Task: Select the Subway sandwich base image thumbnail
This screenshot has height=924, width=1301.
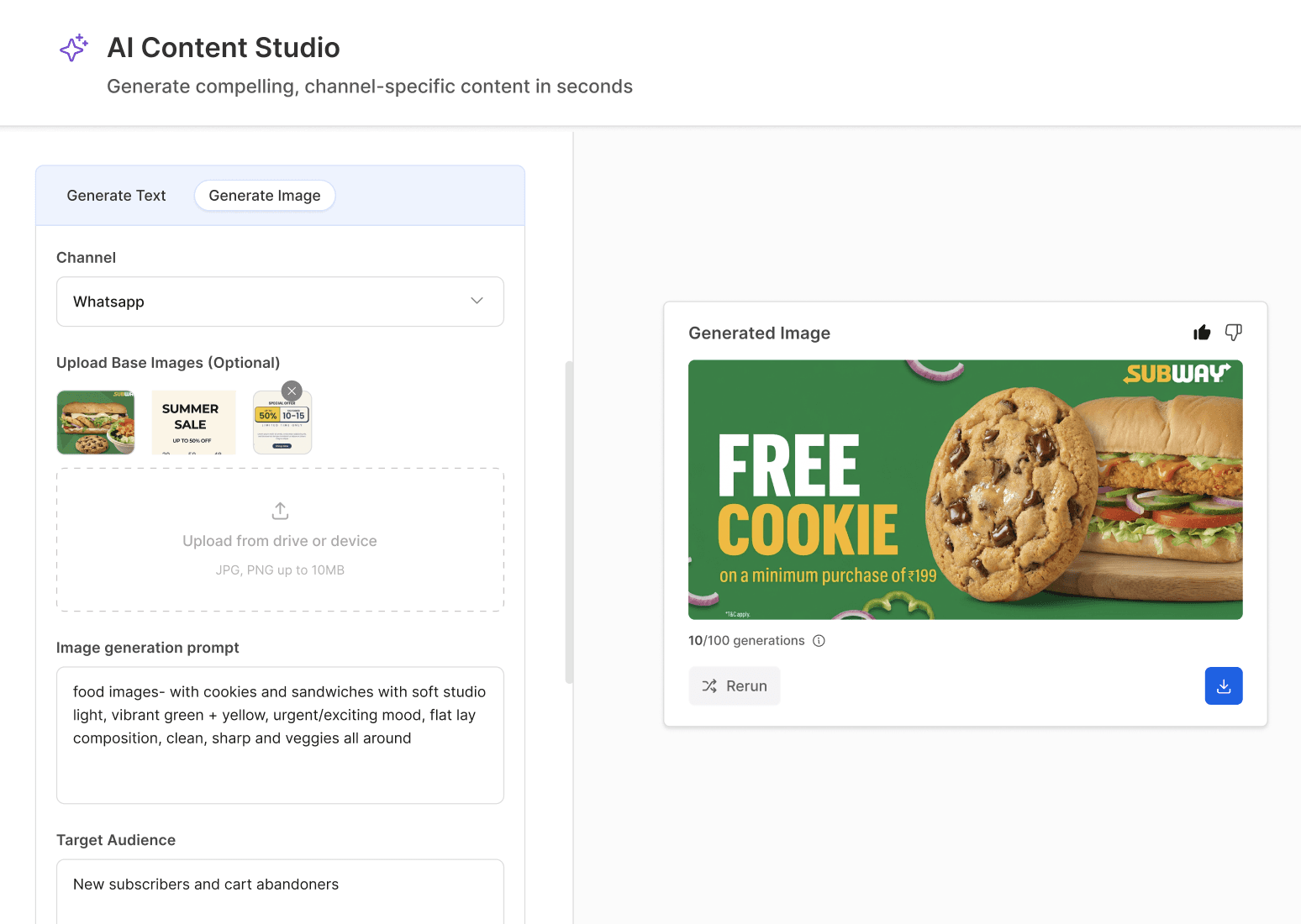Action: (x=96, y=423)
